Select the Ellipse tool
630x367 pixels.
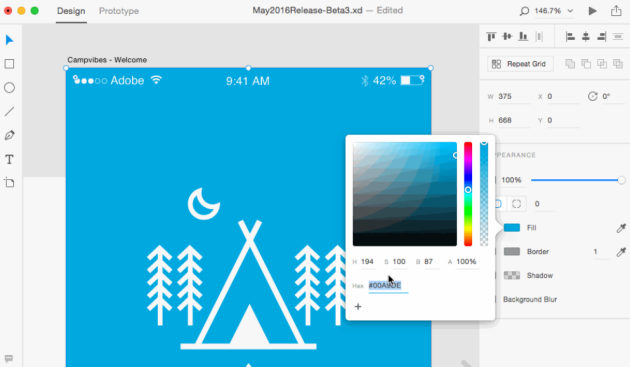(x=9, y=88)
